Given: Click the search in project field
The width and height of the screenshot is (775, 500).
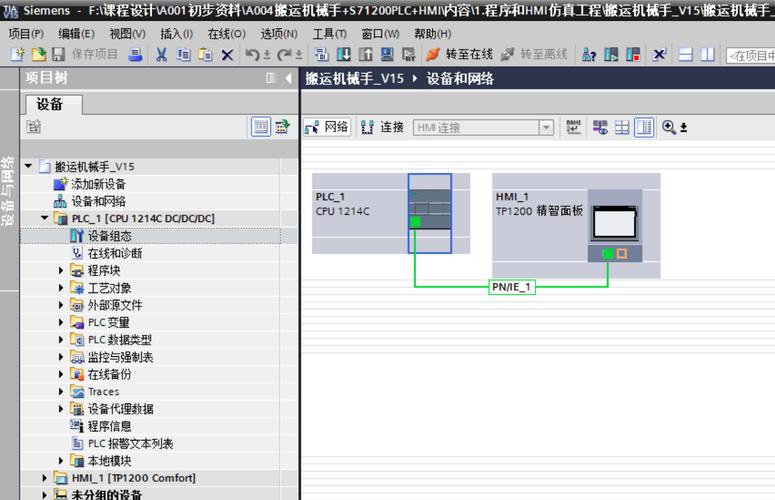Looking at the screenshot, I should coord(750,55).
